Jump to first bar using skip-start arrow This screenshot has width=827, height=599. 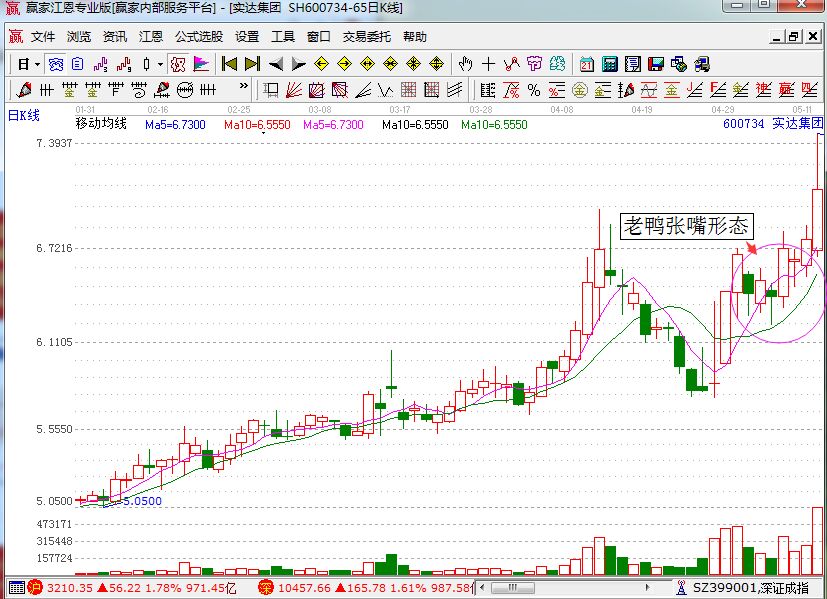[229, 64]
